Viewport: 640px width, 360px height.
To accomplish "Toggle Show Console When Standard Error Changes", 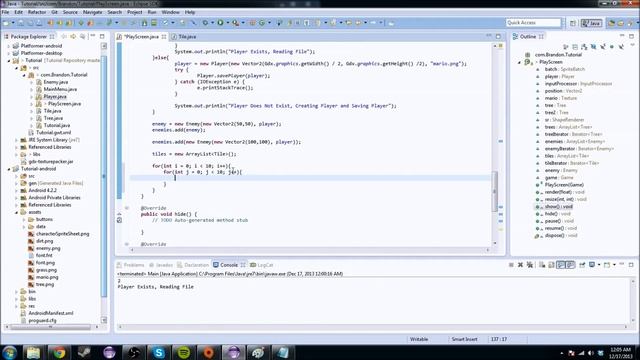I will coord(570,265).
